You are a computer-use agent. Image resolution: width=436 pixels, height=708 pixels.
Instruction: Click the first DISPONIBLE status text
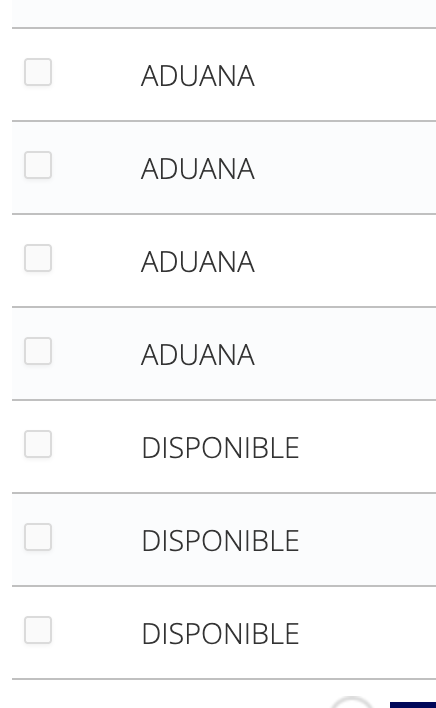tap(220, 448)
